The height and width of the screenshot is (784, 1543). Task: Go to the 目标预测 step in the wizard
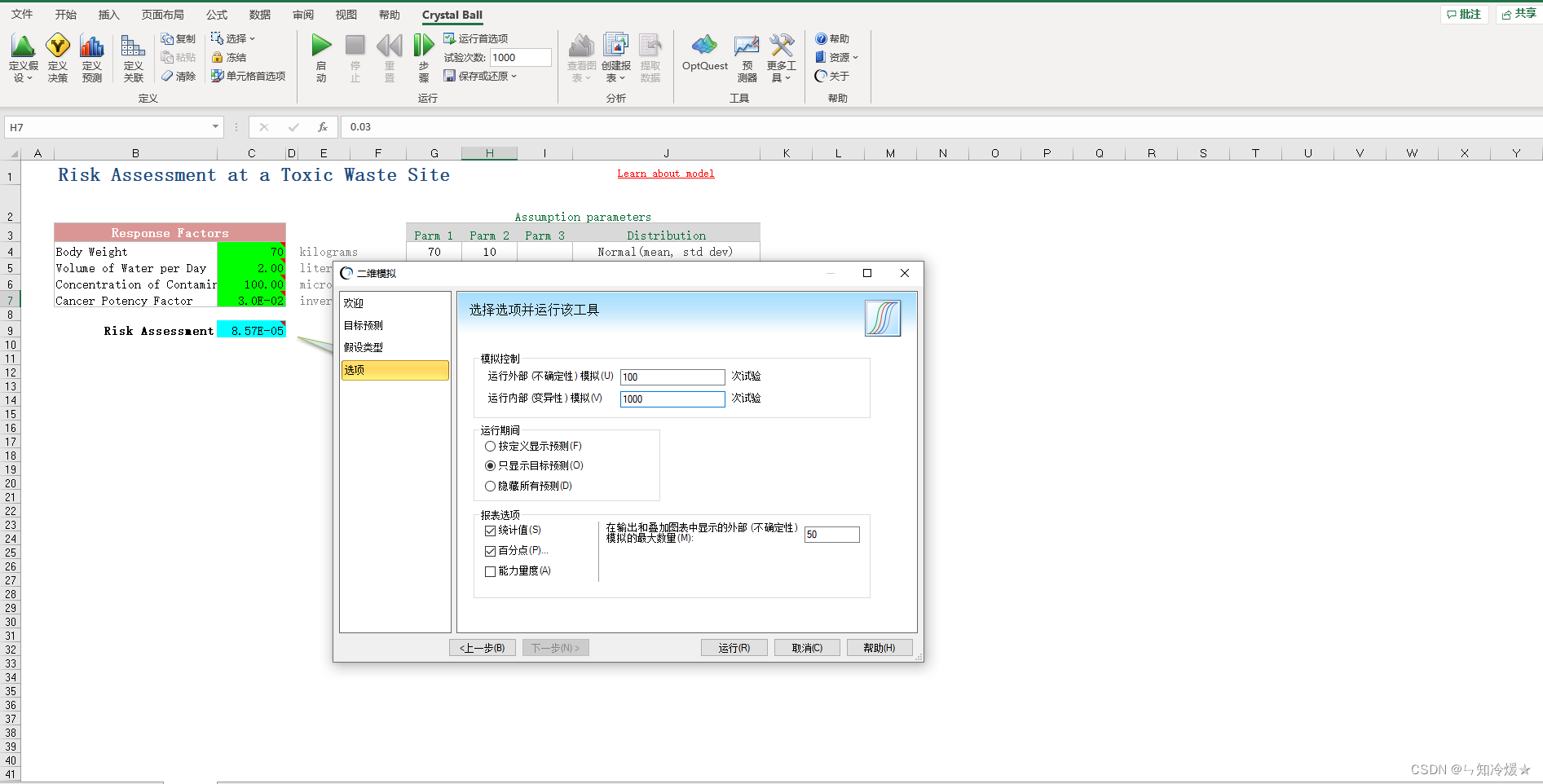click(x=395, y=326)
